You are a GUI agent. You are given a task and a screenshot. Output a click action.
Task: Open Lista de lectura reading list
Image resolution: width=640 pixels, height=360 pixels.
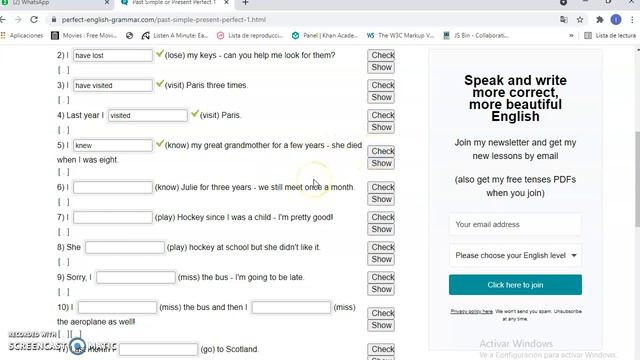click(610, 36)
